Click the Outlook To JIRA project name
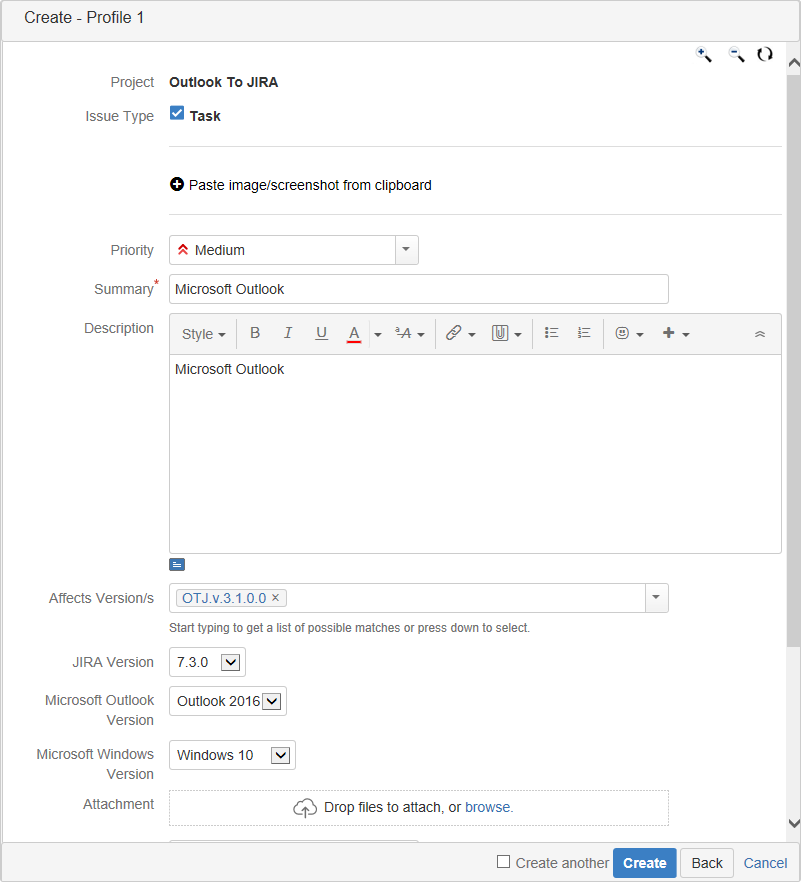The image size is (801, 882). point(224,82)
